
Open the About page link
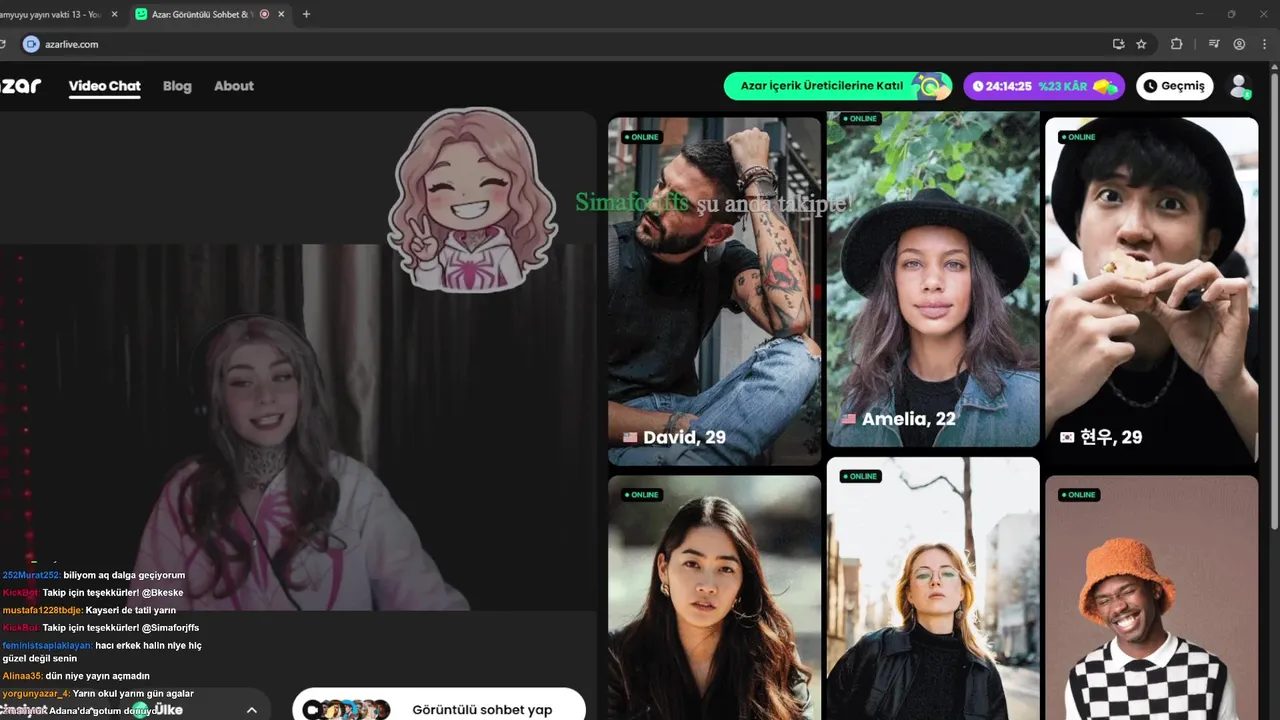click(x=234, y=86)
